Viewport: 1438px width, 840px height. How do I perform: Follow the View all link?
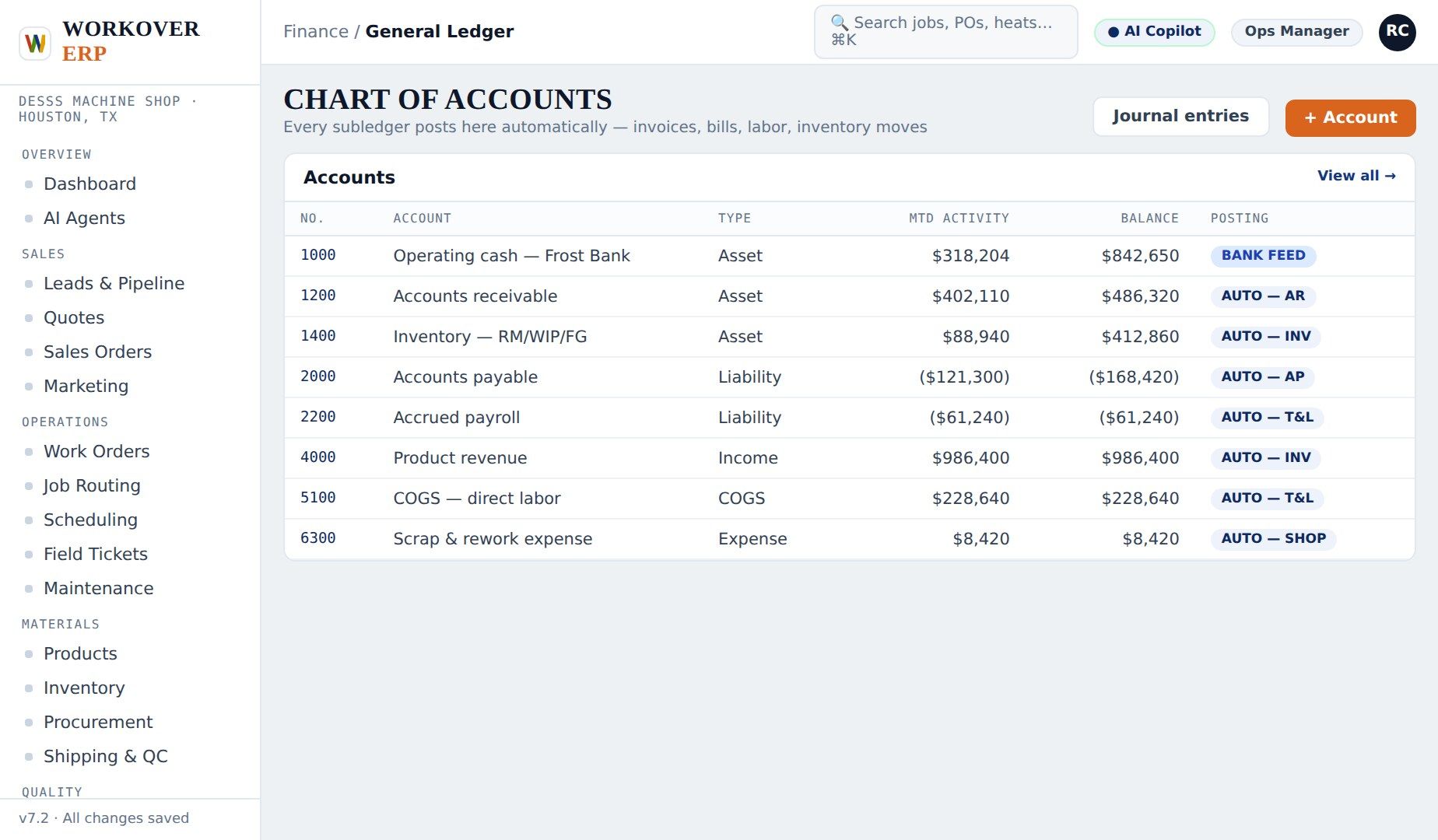click(1356, 176)
